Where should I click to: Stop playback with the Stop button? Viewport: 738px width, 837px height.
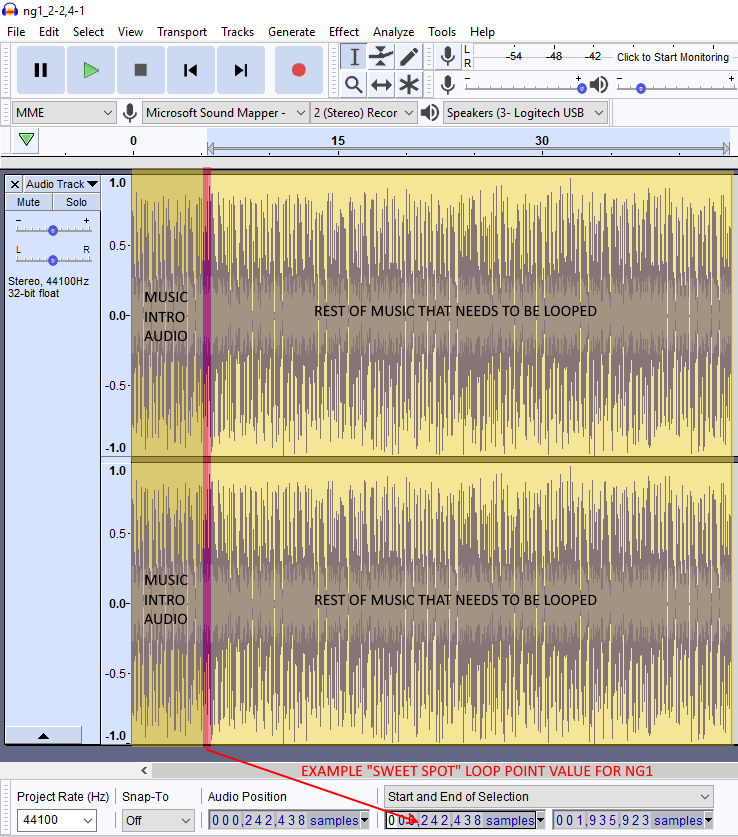[140, 70]
